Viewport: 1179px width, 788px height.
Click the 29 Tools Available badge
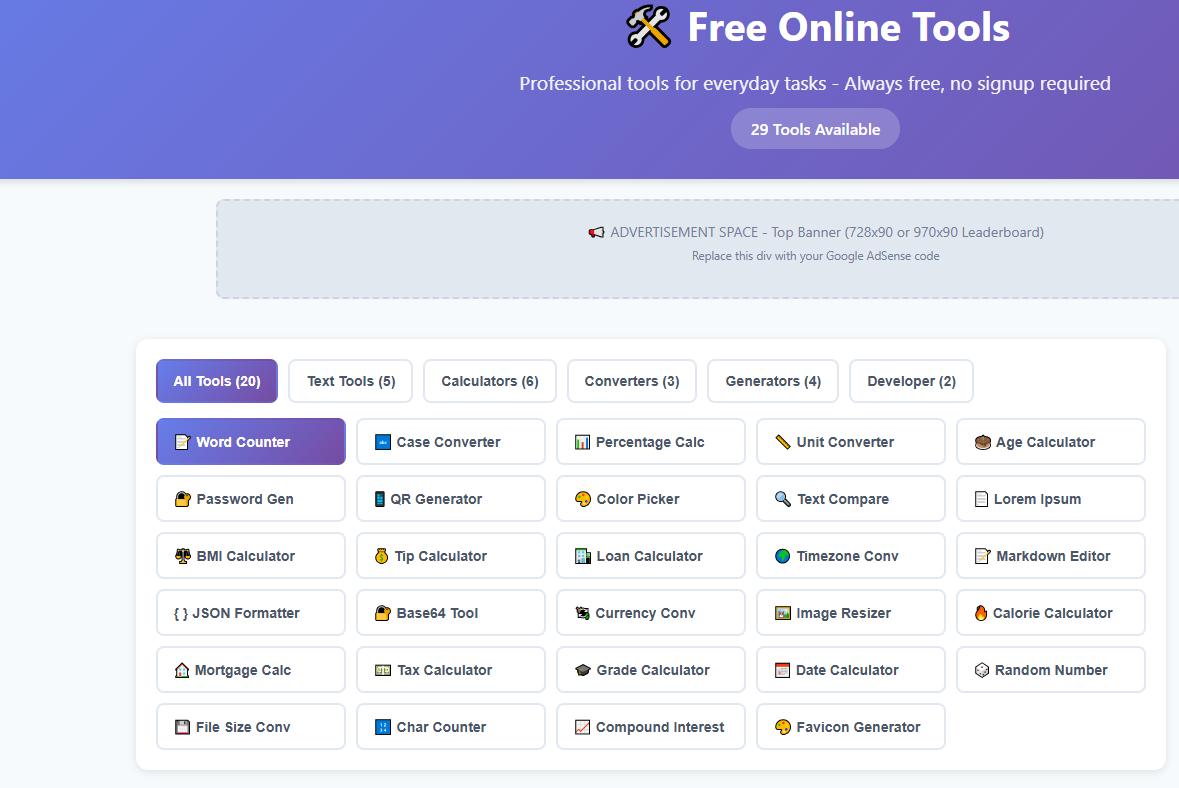815,128
